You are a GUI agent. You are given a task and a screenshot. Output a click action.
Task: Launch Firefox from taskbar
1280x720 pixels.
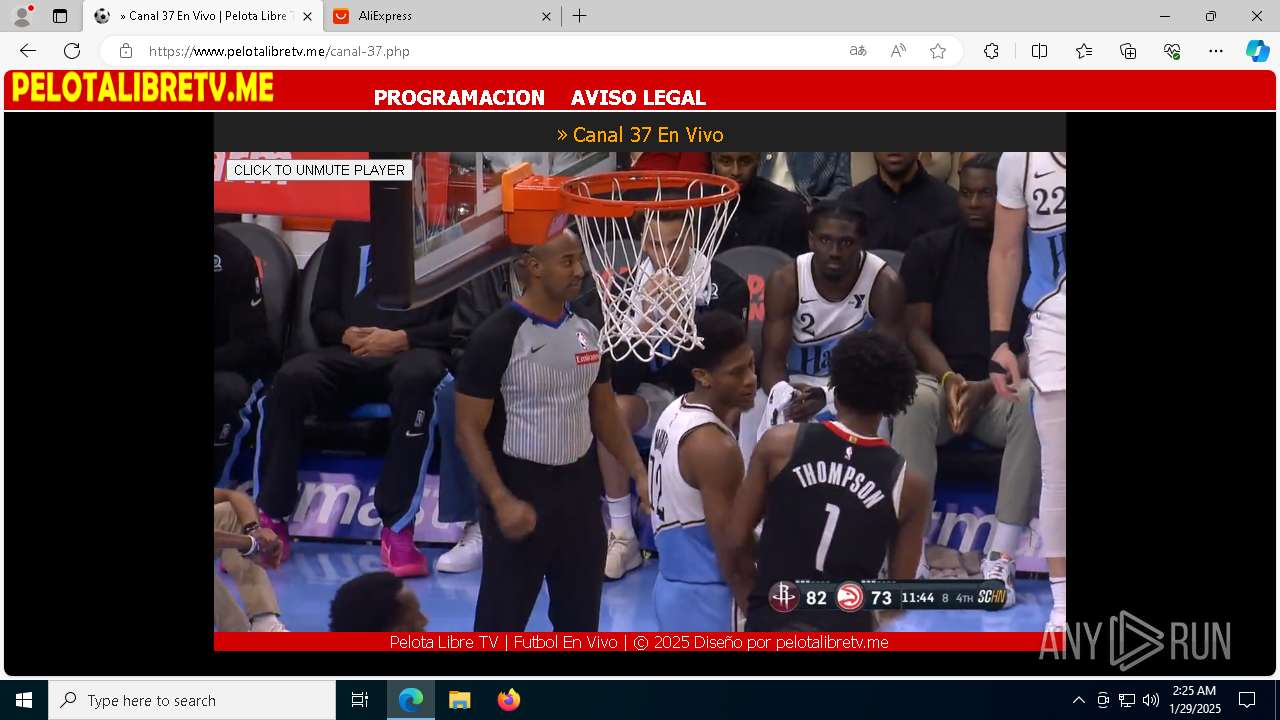click(508, 700)
